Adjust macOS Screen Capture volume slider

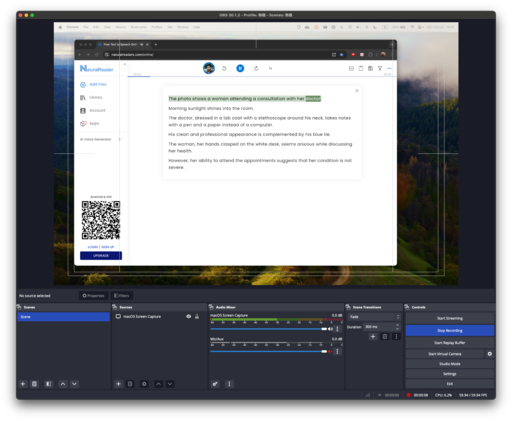[x=269, y=329]
